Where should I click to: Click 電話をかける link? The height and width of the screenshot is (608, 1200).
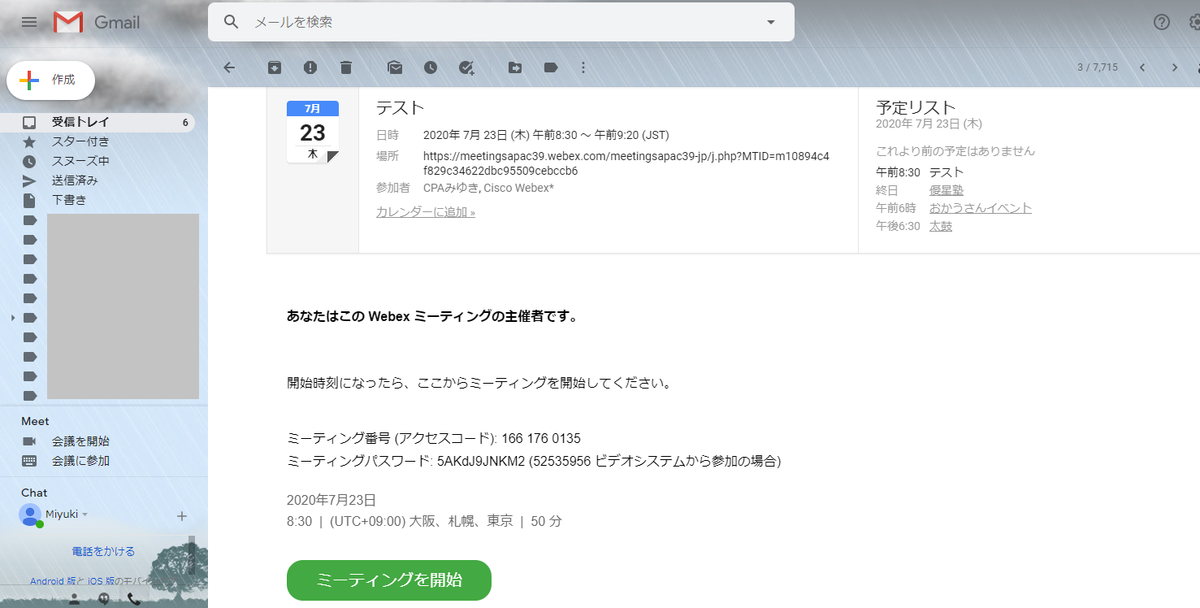point(103,551)
